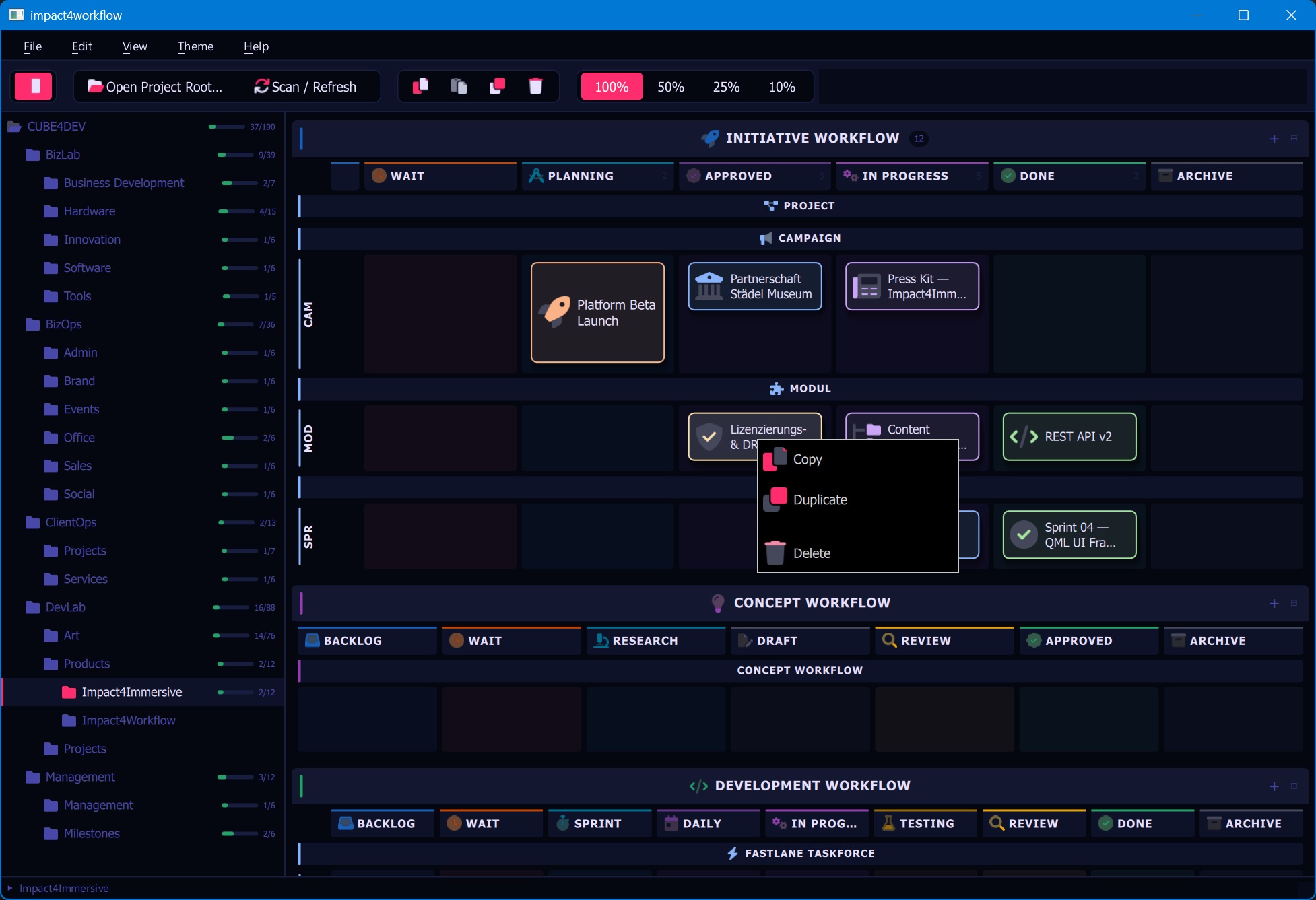Collapse the Development Workflow section icon
Screen dimensions: 1316x900
[x=1294, y=786]
